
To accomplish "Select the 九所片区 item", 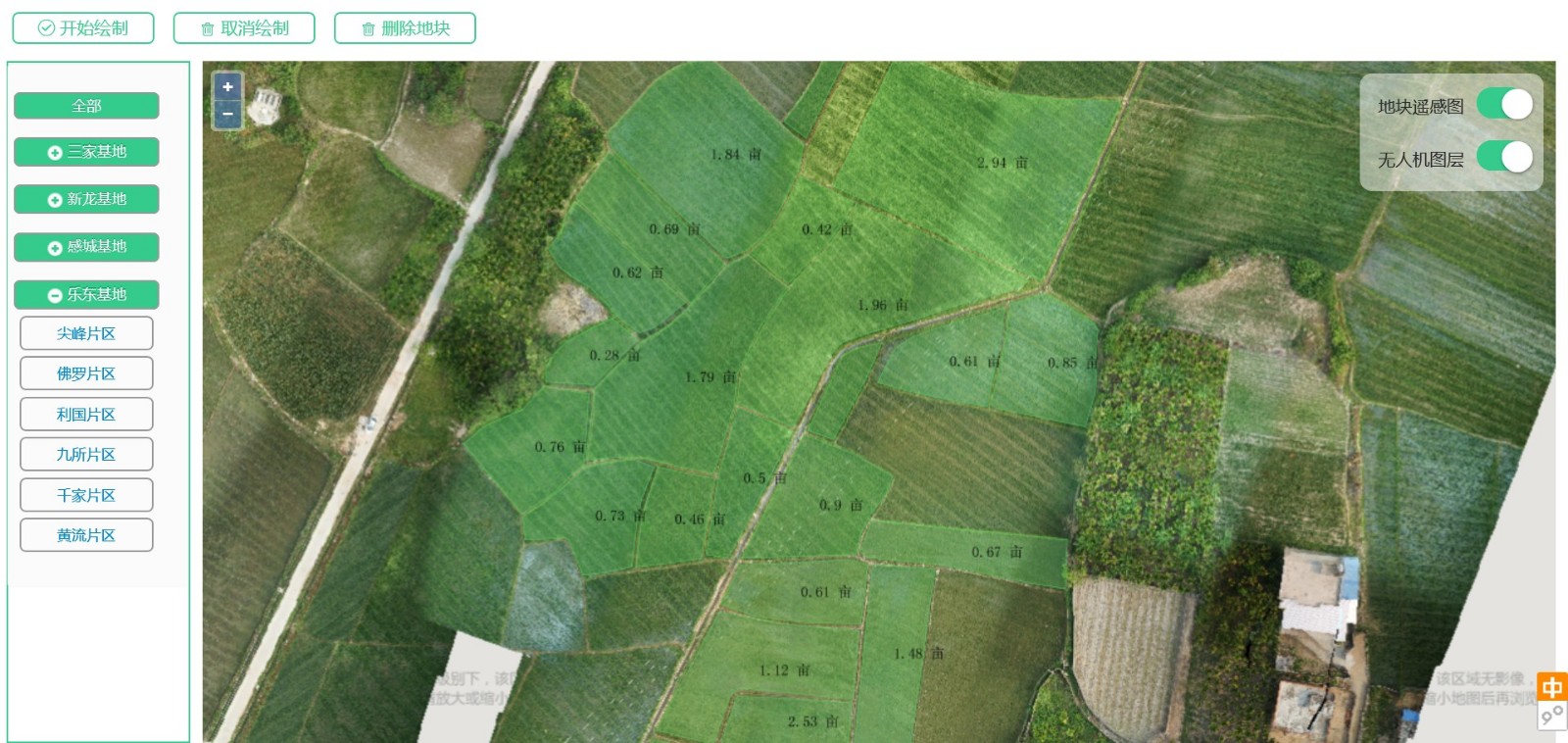I will tap(86, 455).
